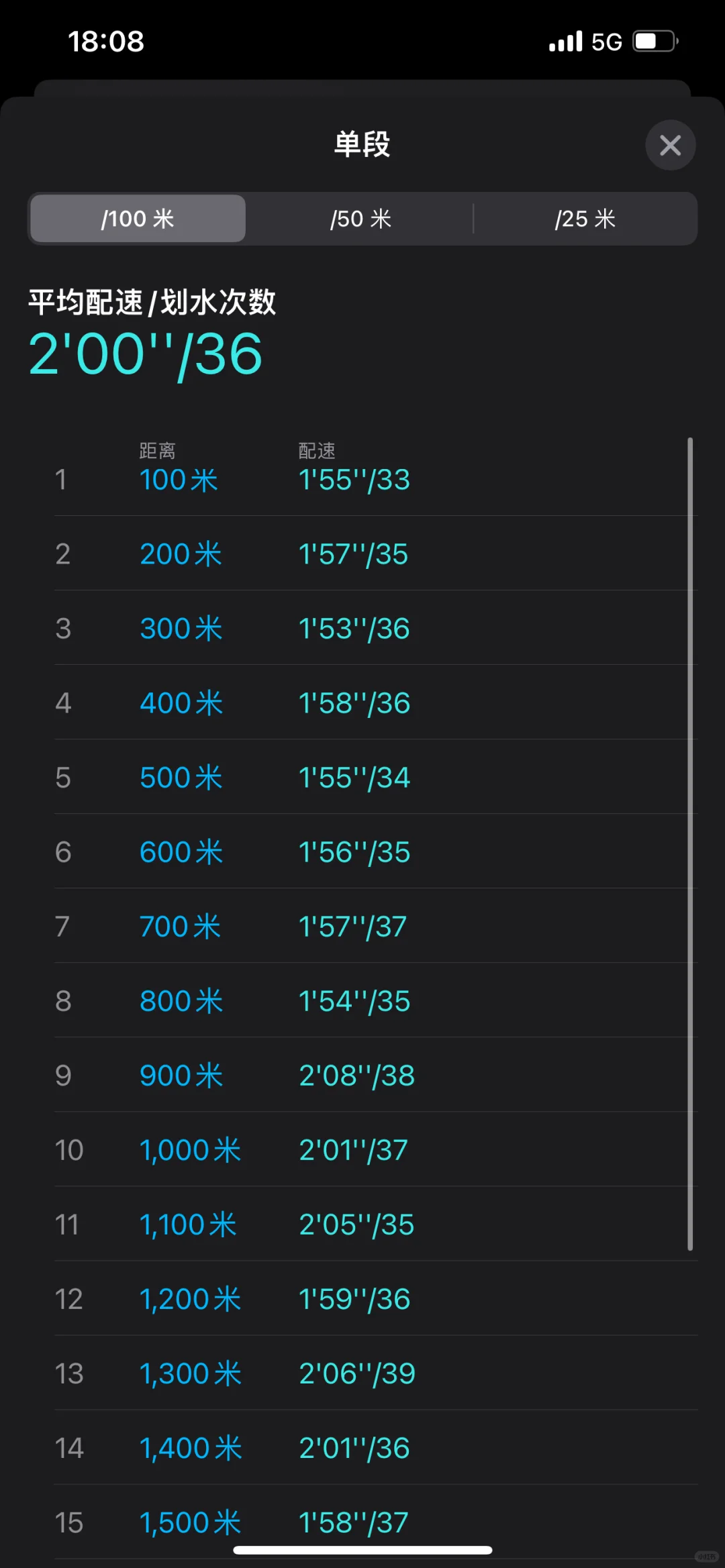Viewport: 725px width, 1568px height.
Task: Select the 900米 split with pace 2'08''/38
Action: [376, 1075]
